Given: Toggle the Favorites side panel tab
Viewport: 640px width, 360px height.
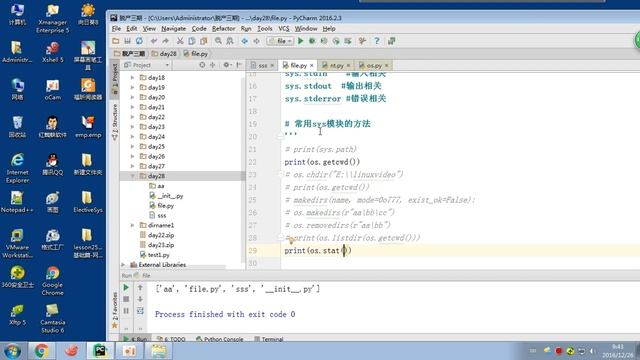Looking at the screenshot, I should tap(115, 310).
